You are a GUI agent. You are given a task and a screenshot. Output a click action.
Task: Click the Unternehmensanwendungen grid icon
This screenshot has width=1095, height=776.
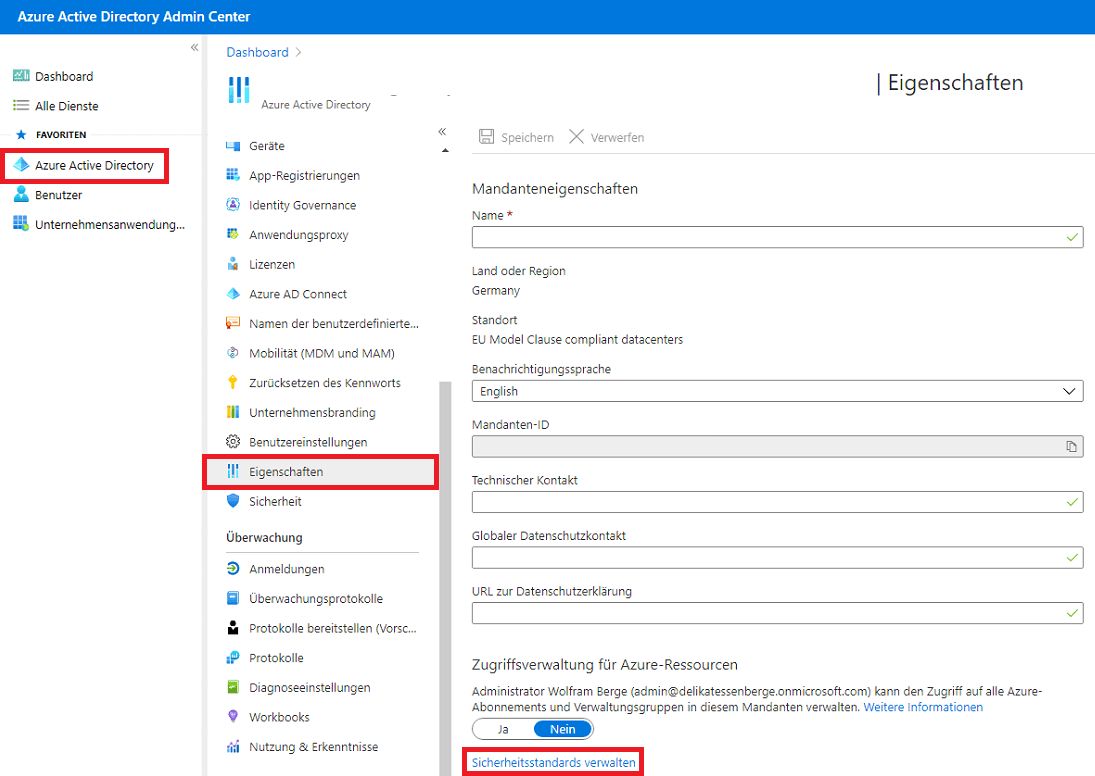21,224
